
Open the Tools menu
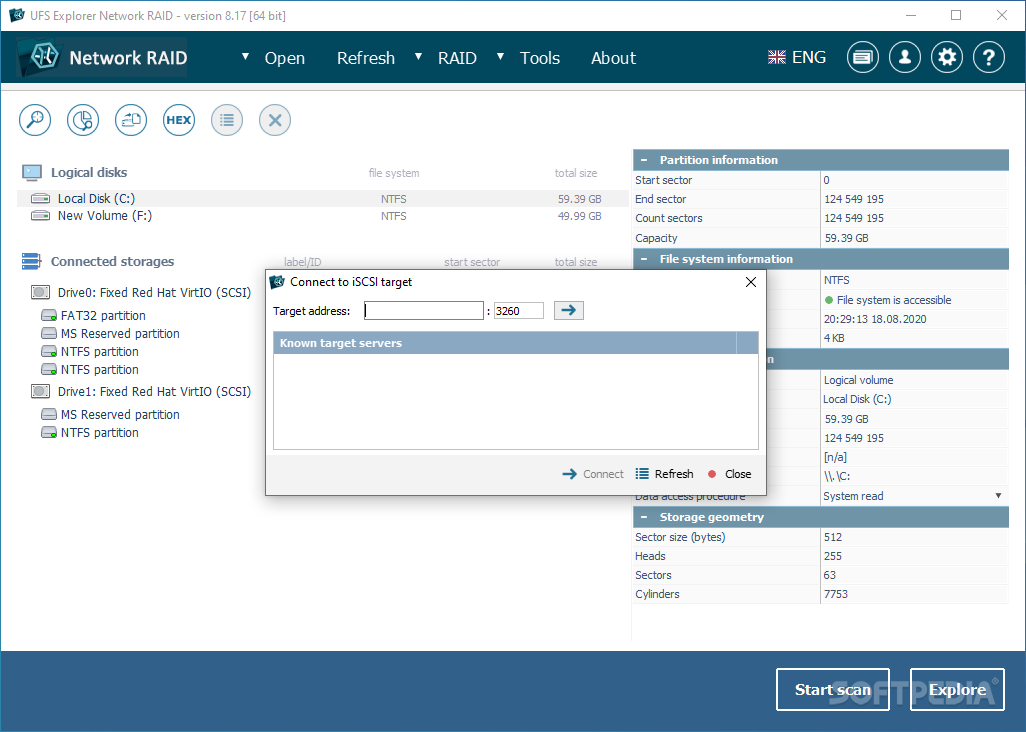(540, 58)
